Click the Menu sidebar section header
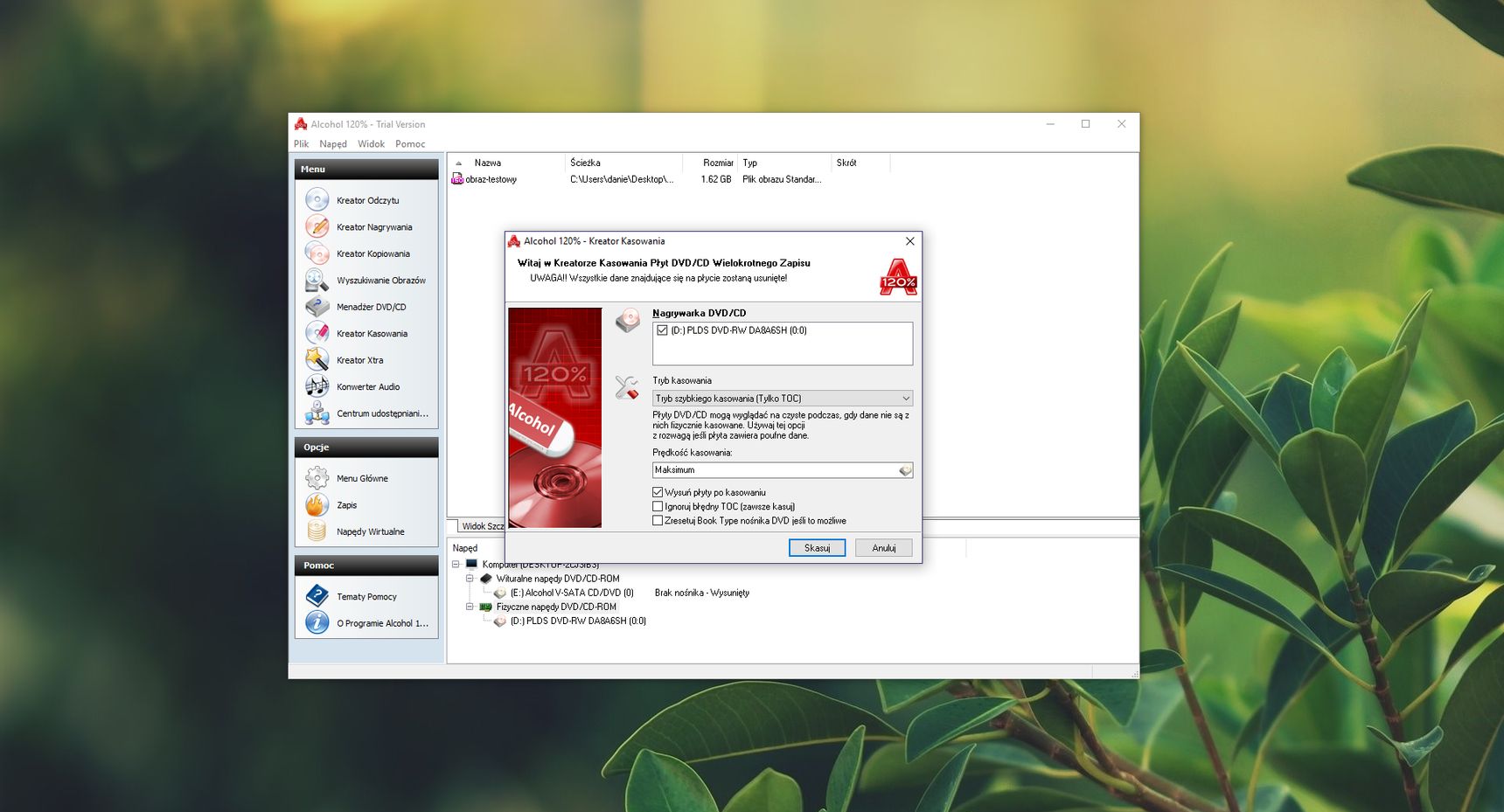The width and height of the screenshot is (1504, 812). tap(366, 170)
